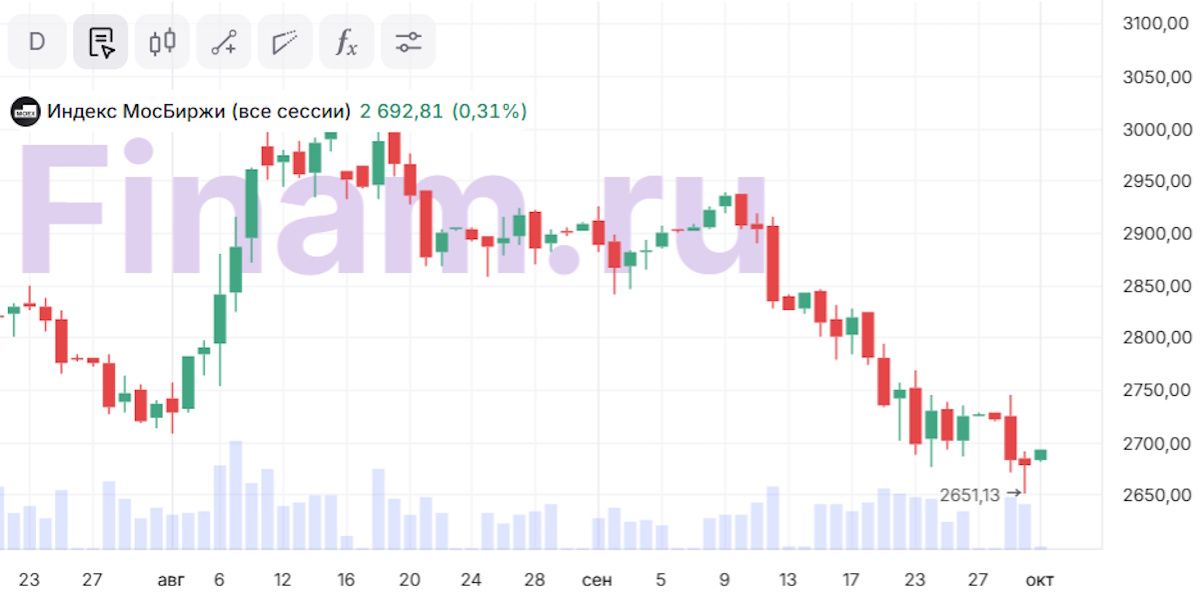Select the авг month label on timeline
Viewport: 1200px width, 600px height.
click(172, 580)
